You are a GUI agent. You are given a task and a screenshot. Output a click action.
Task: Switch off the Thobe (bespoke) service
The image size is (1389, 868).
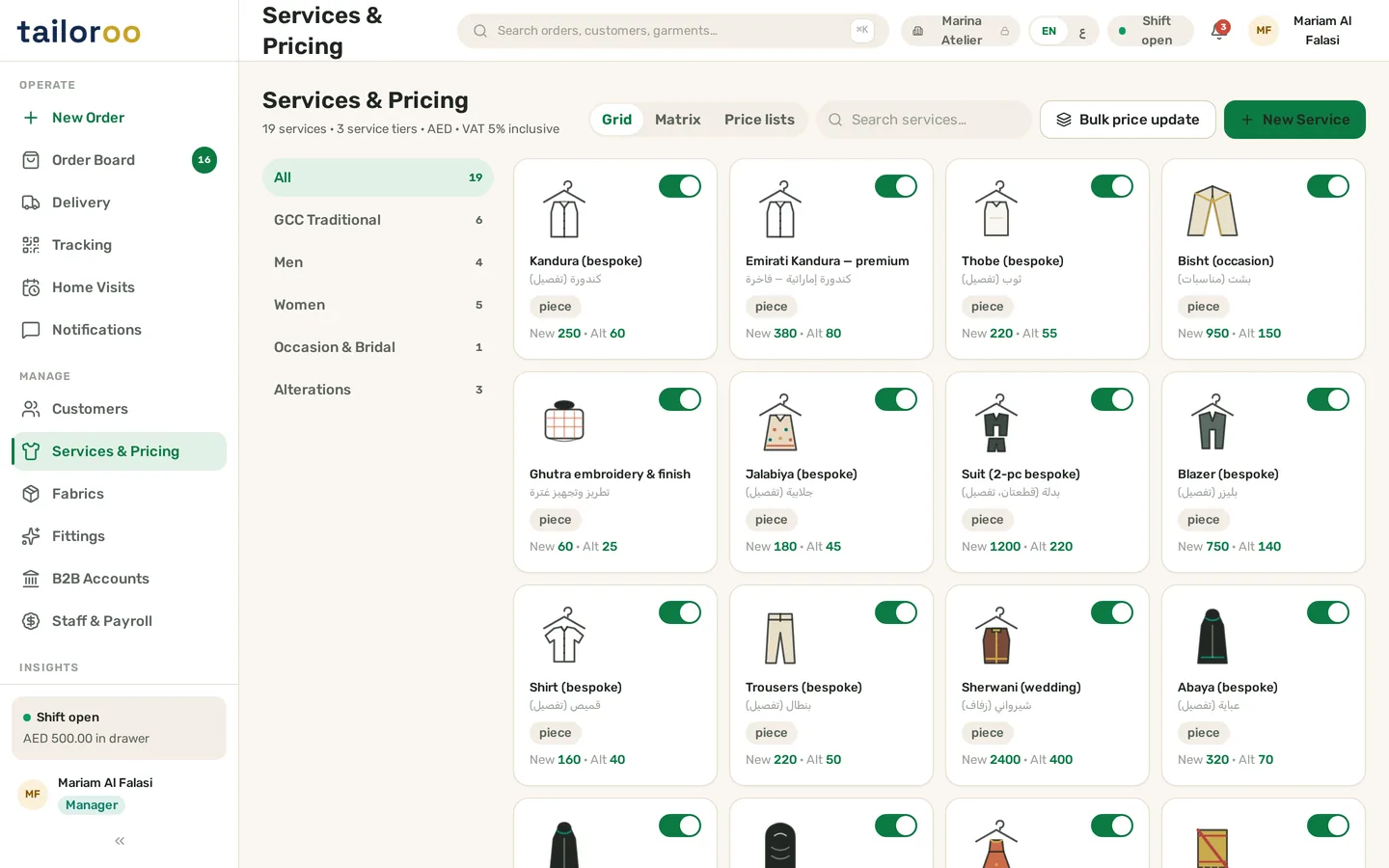click(1112, 186)
